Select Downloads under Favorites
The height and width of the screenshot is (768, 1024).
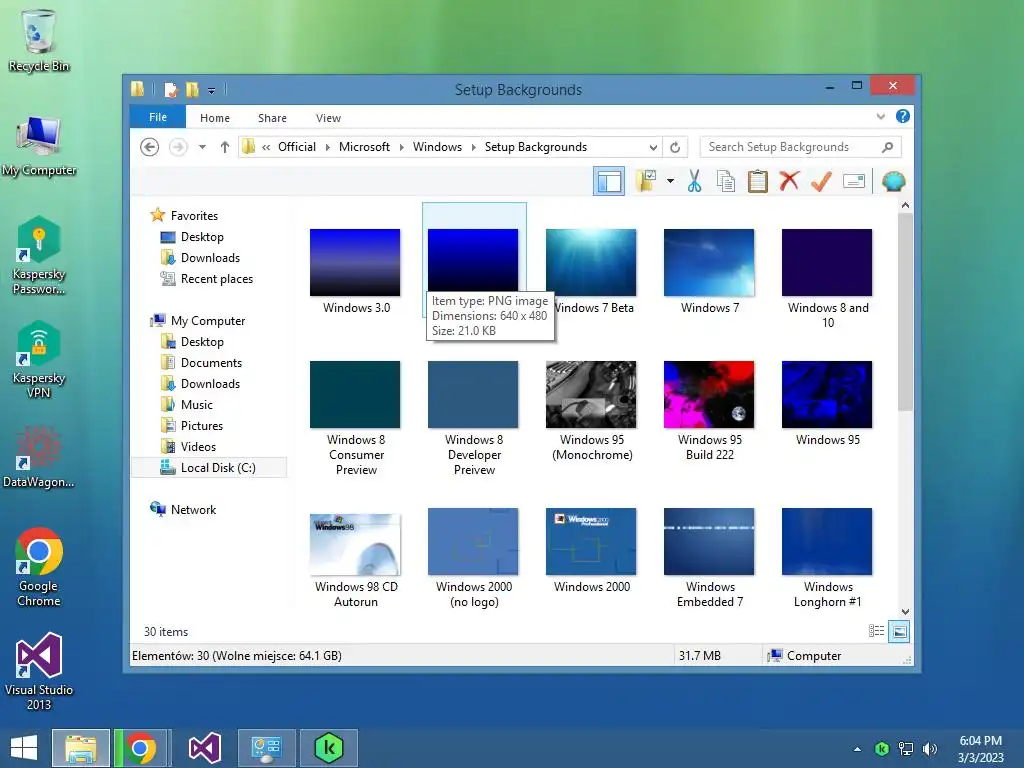(210, 257)
